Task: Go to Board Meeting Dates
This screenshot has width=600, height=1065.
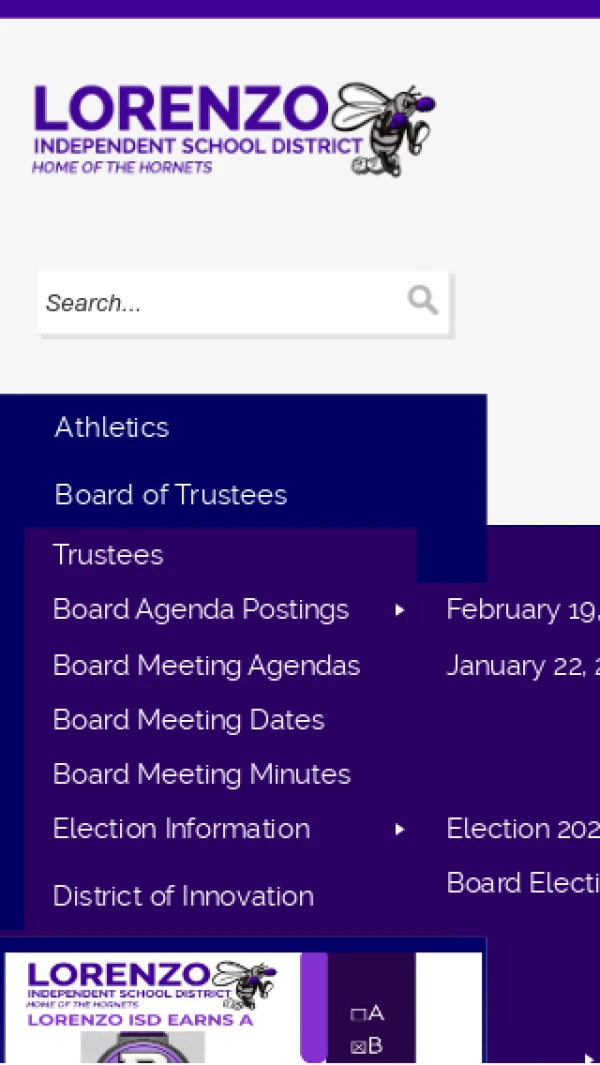Action: pyautogui.click(x=189, y=720)
